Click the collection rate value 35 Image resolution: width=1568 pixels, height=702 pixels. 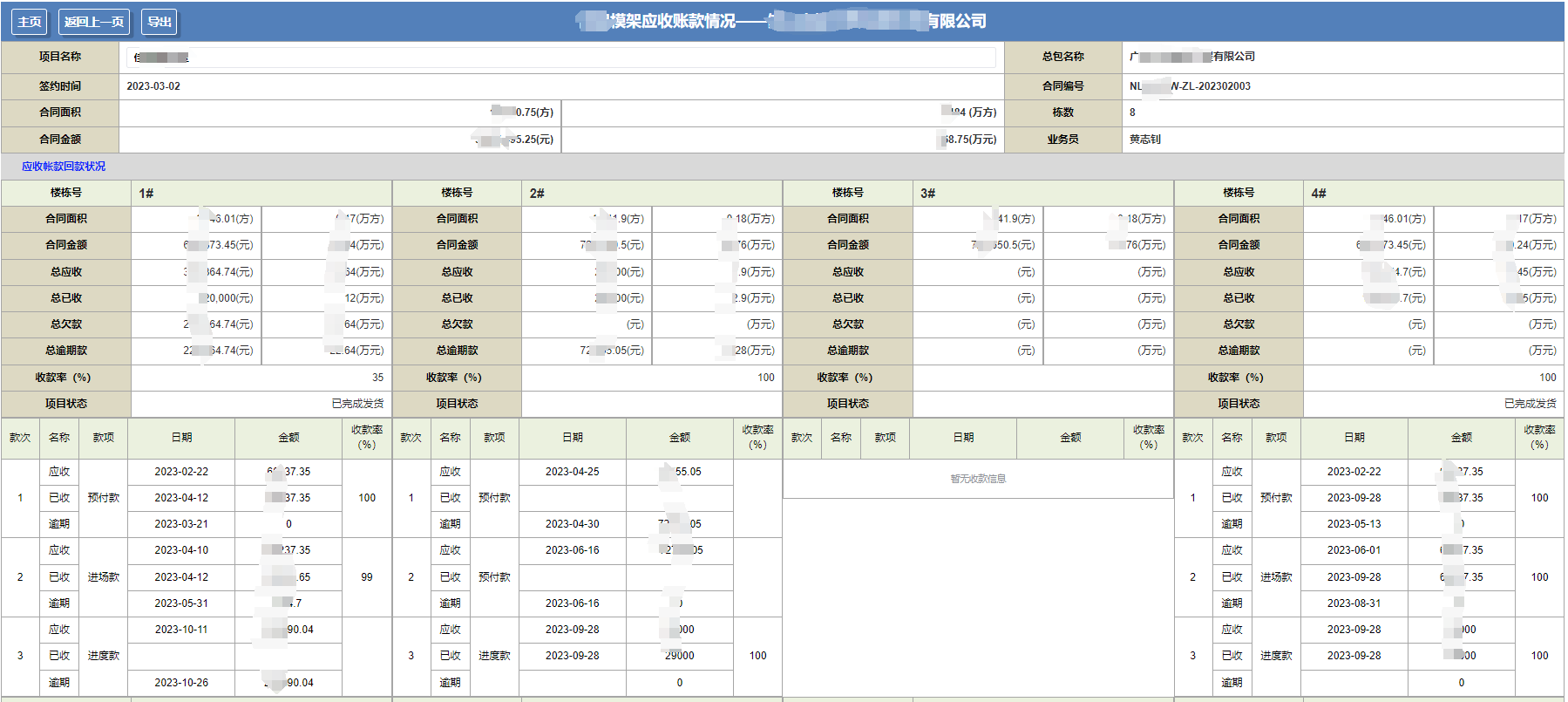[377, 378]
